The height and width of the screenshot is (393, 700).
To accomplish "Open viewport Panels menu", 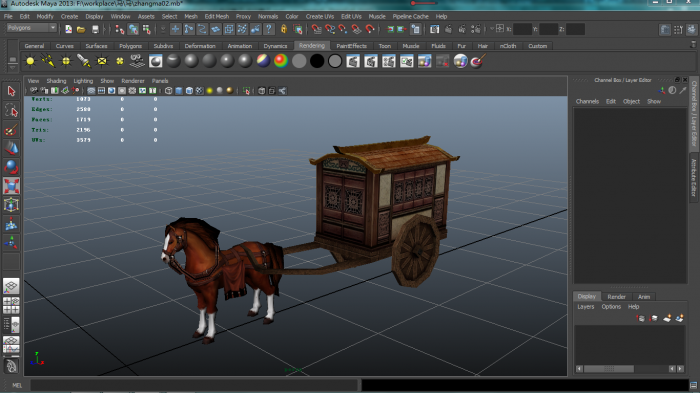I will pos(160,81).
